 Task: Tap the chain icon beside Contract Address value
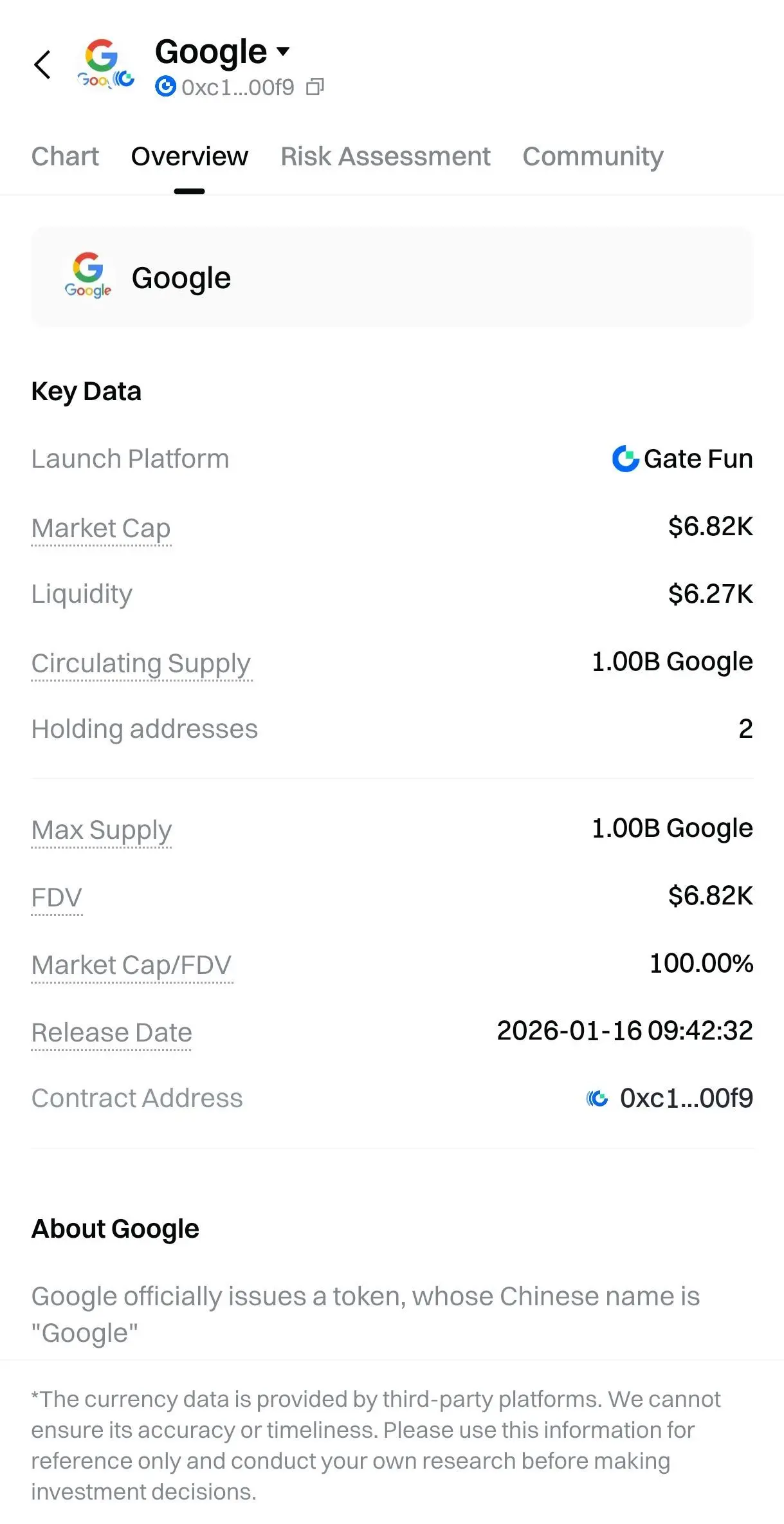(597, 1098)
